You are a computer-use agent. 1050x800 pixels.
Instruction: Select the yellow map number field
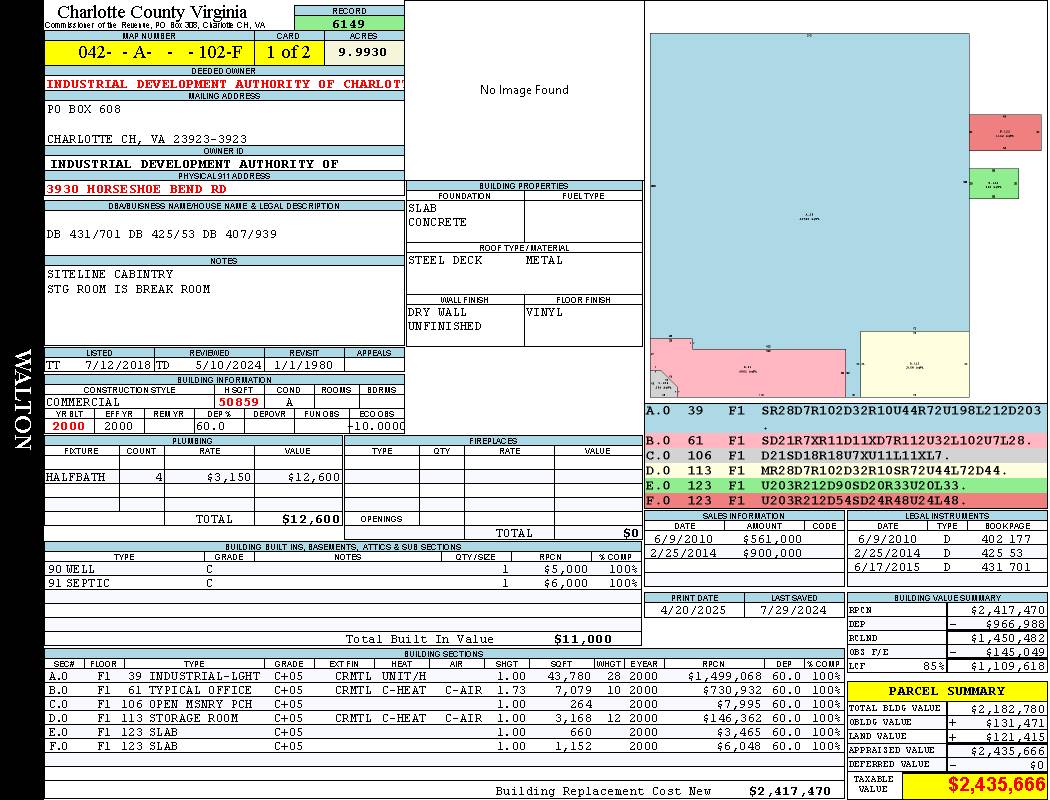[x=149, y=52]
